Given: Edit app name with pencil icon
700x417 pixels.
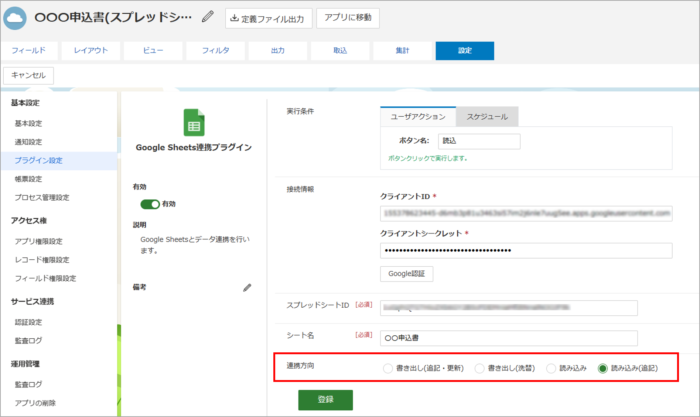Looking at the screenshot, I should click(x=208, y=17).
